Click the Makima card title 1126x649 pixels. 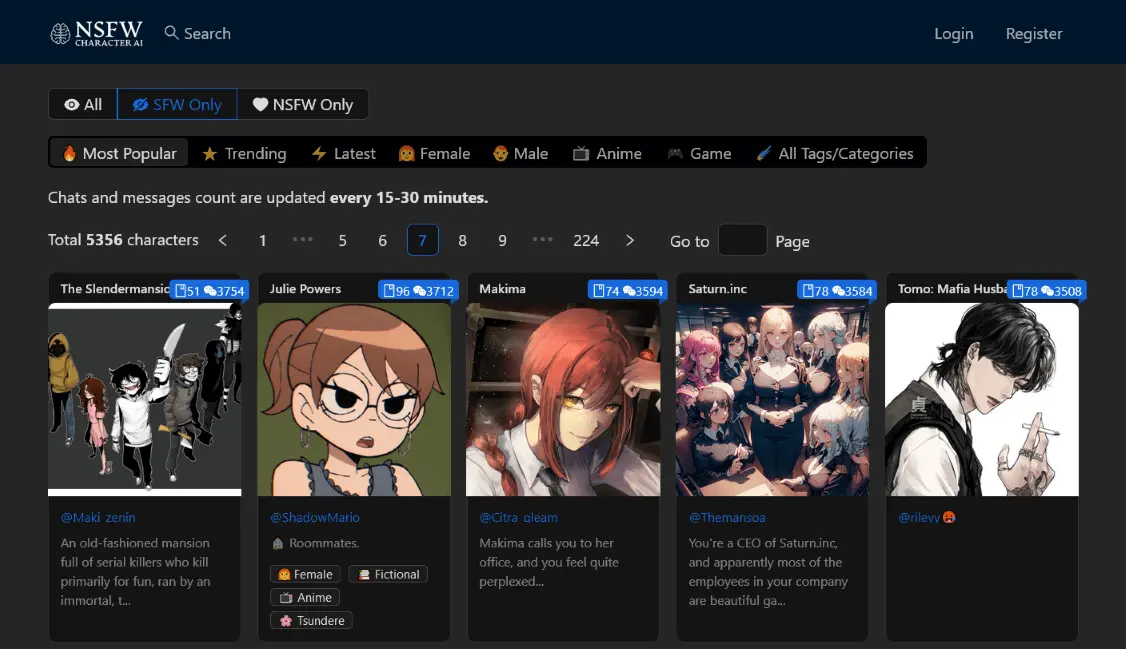click(x=502, y=289)
